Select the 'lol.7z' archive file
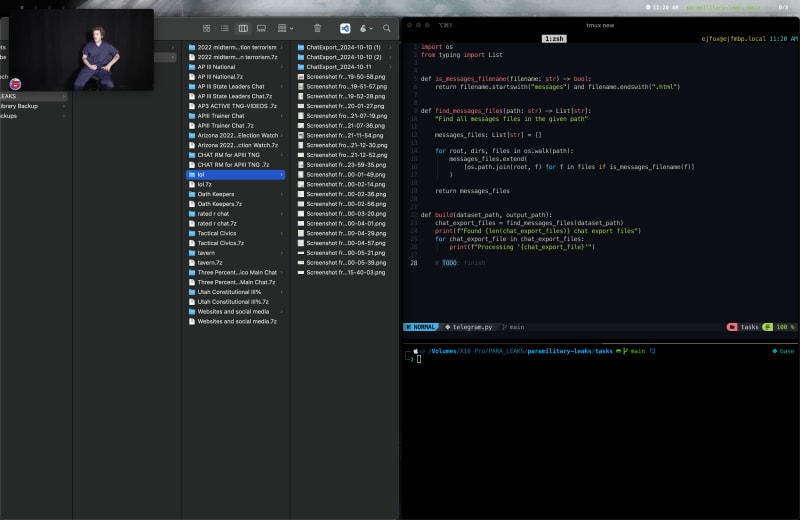Image resolution: width=800 pixels, height=520 pixels. pos(236,185)
